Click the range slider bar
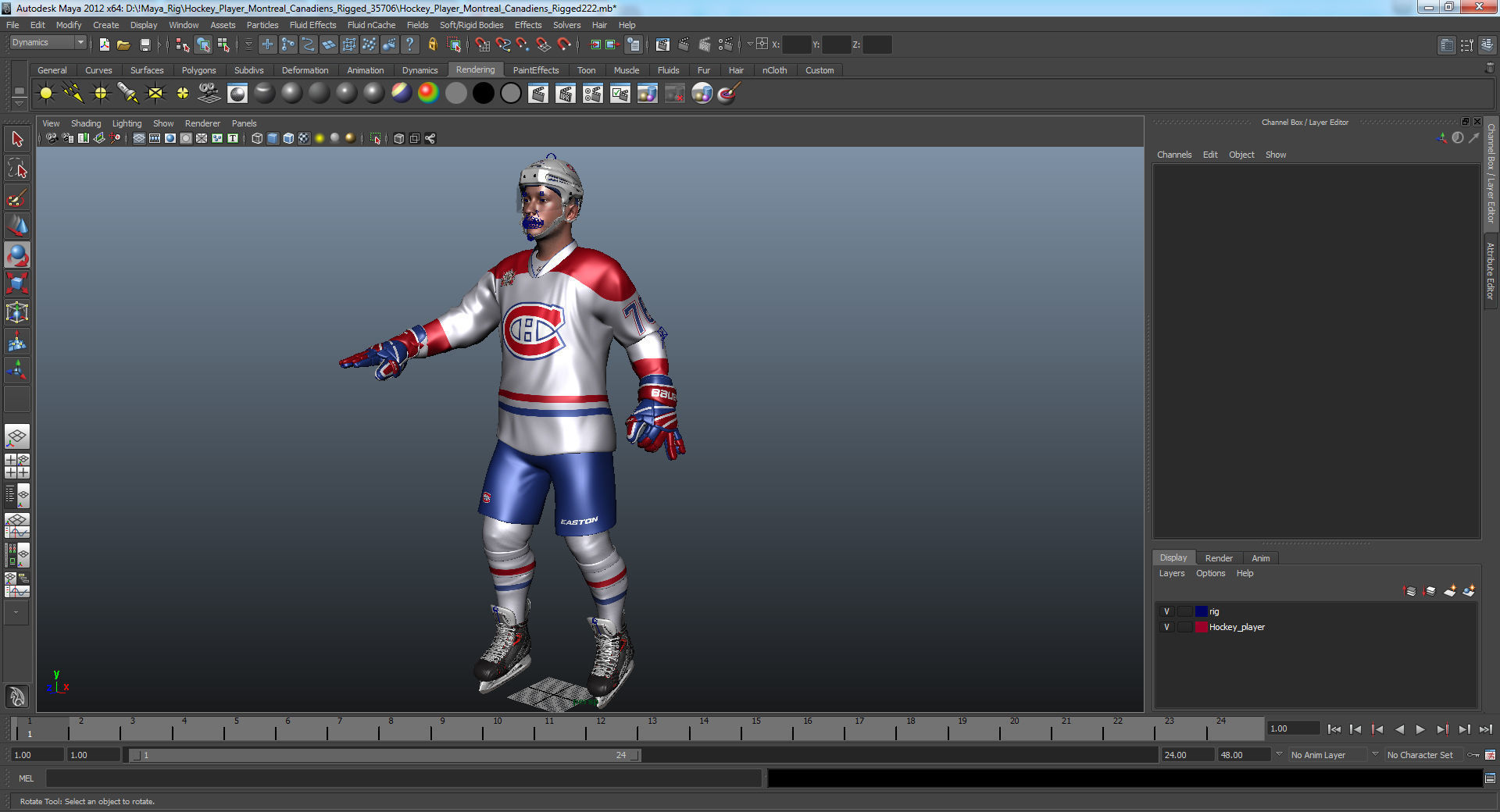The image size is (1500, 812). pyautogui.click(x=384, y=755)
